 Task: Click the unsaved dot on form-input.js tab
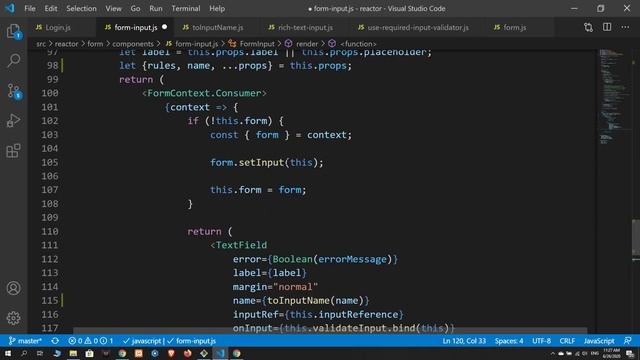(164, 27)
